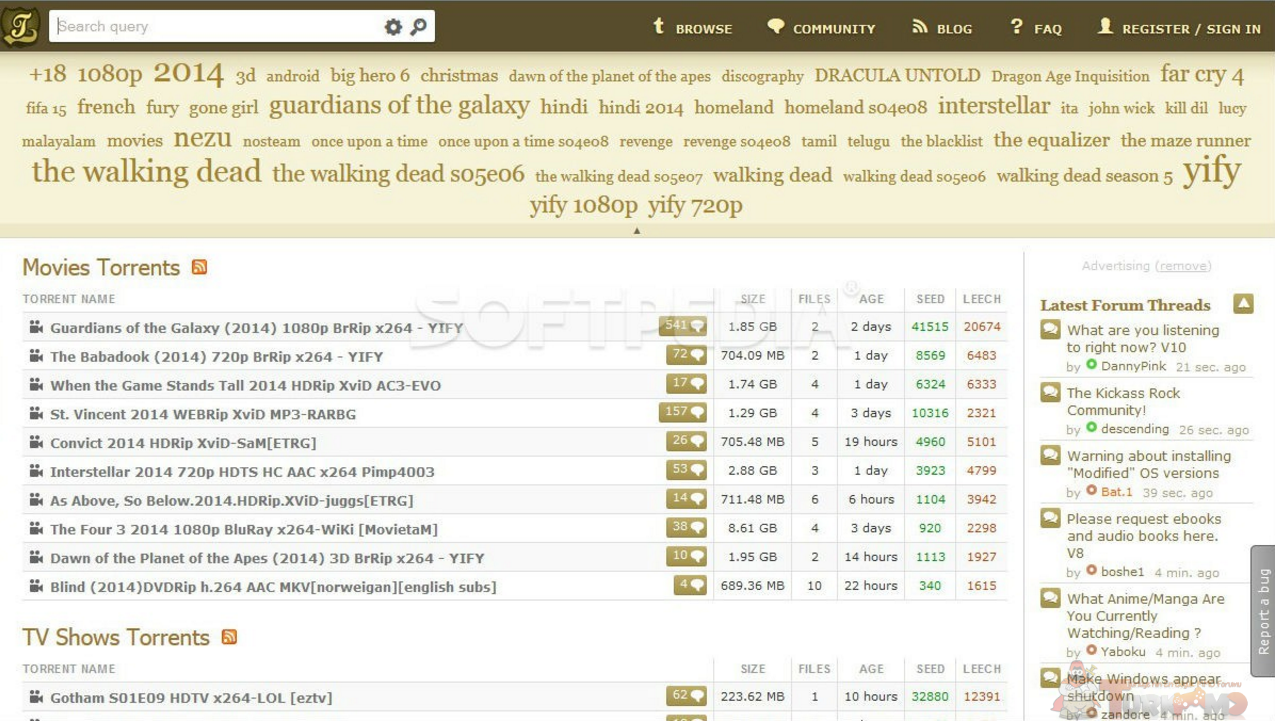Open Interstellar 2014 720p HDTS torrent link
The image size is (1276, 721).
242,471
